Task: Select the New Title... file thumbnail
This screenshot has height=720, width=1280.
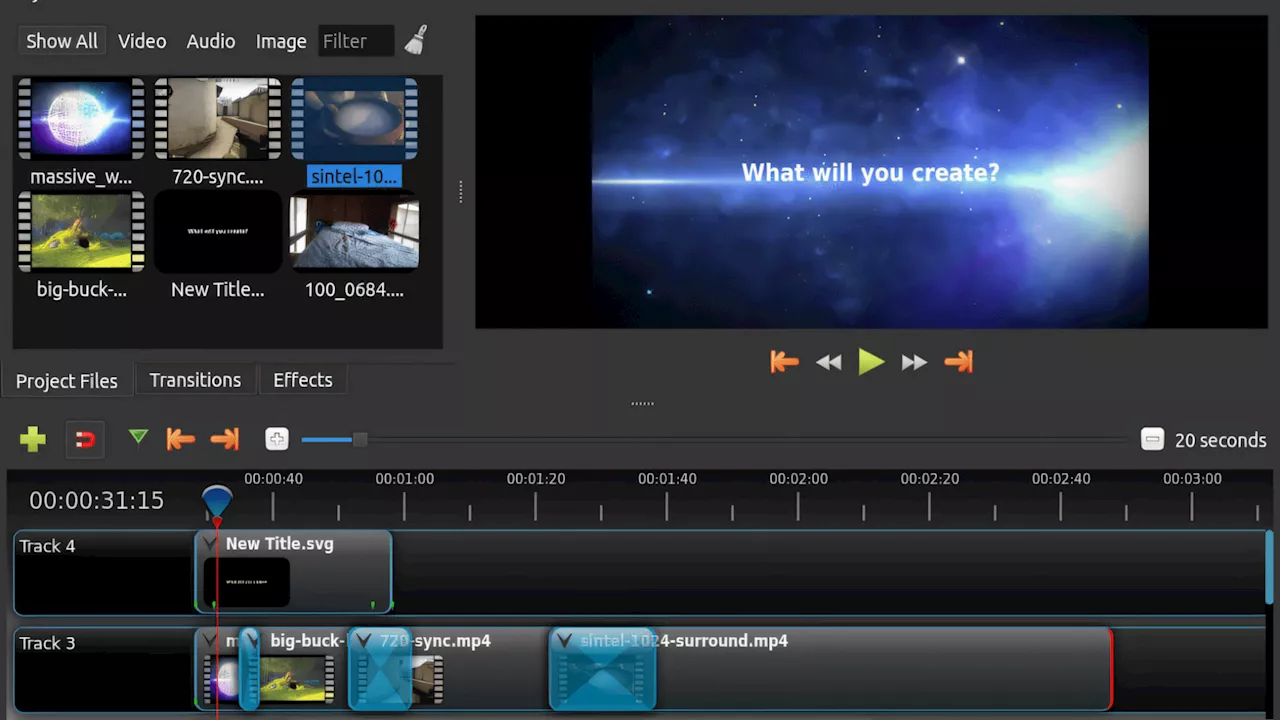Action: [x=218, y=232]
